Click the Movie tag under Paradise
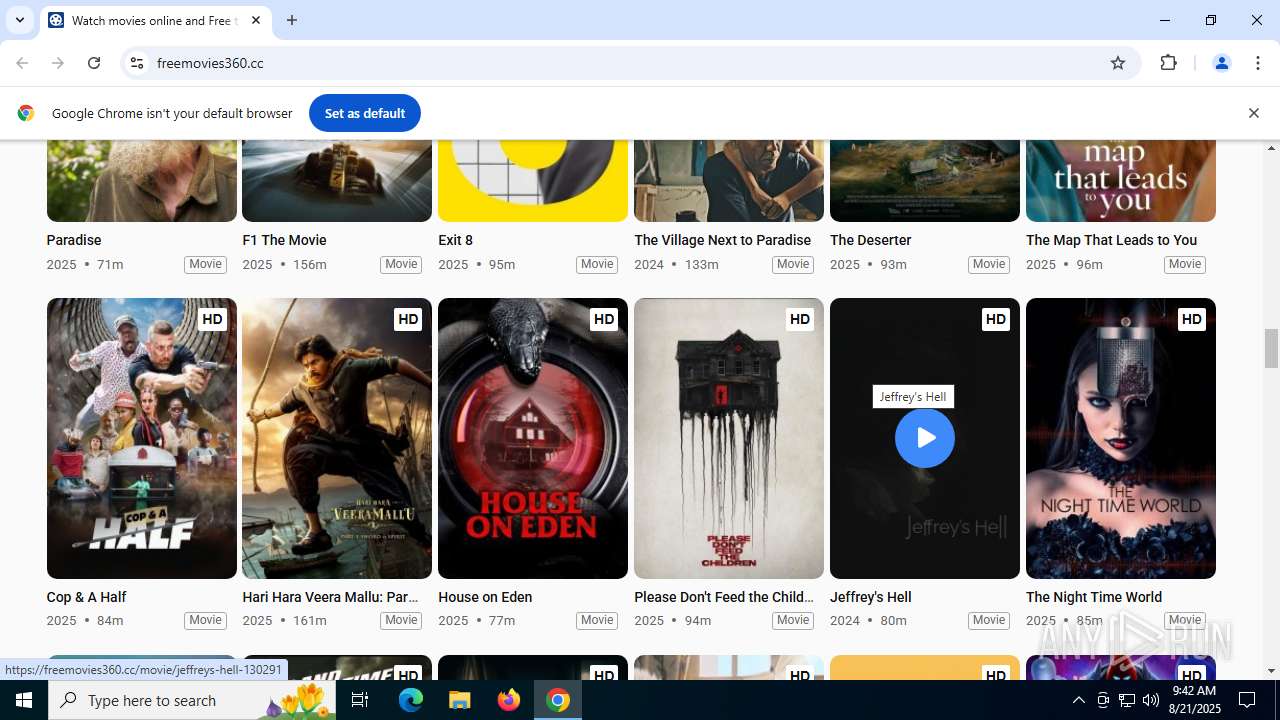 [x=205, y=264]
